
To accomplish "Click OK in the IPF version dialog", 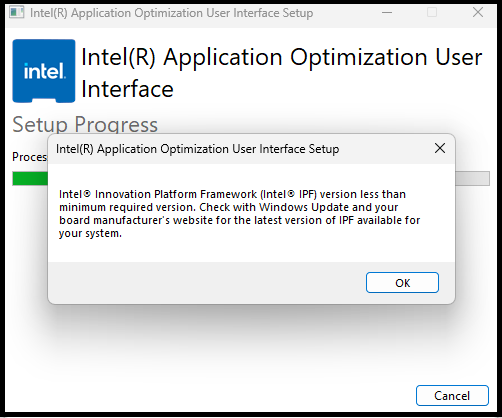I will (x=402, y=283).
